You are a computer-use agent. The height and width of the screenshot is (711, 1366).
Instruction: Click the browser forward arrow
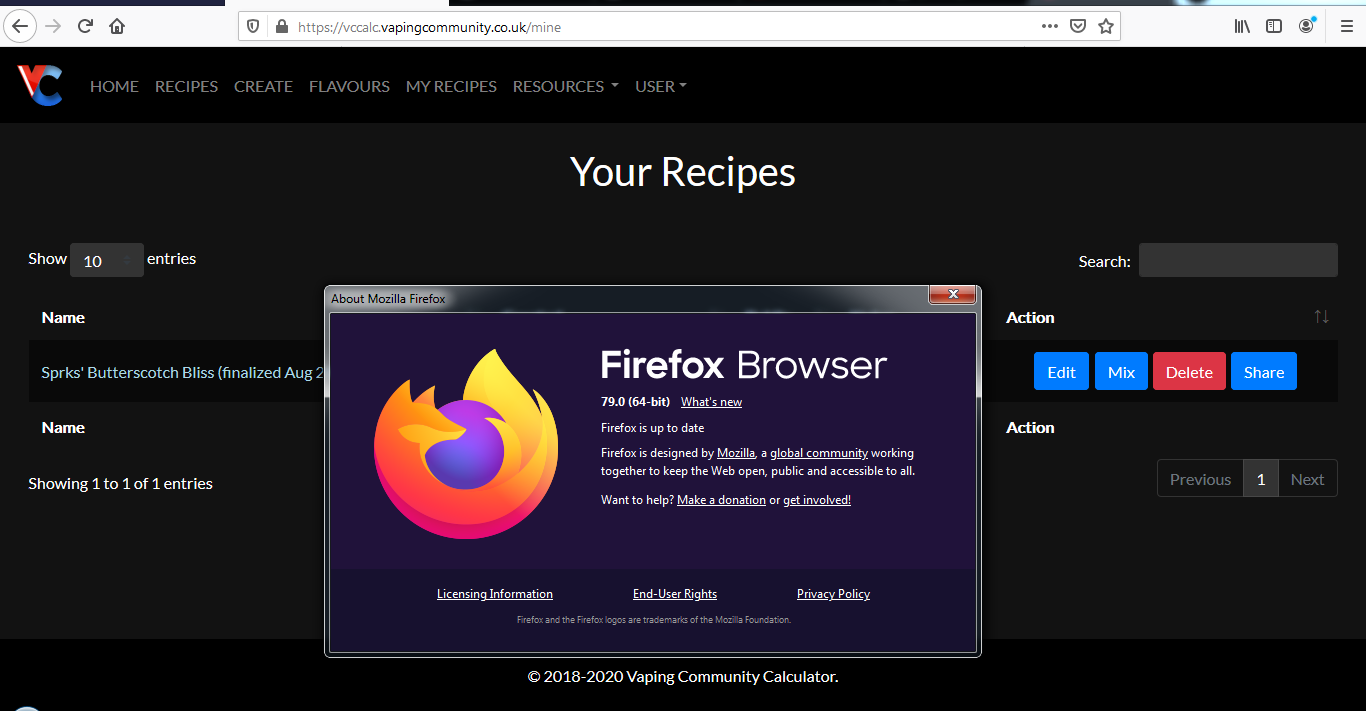[53, 26]
